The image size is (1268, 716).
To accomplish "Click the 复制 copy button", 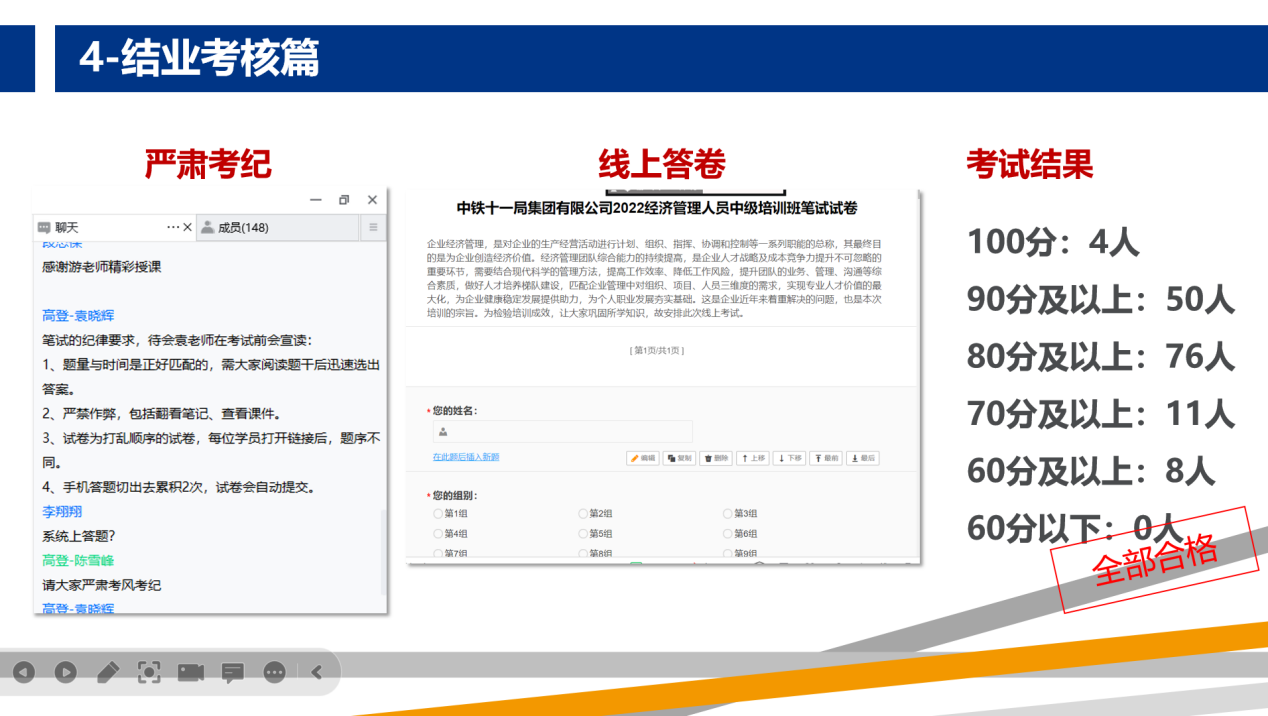I will click(x=679, y=458).
